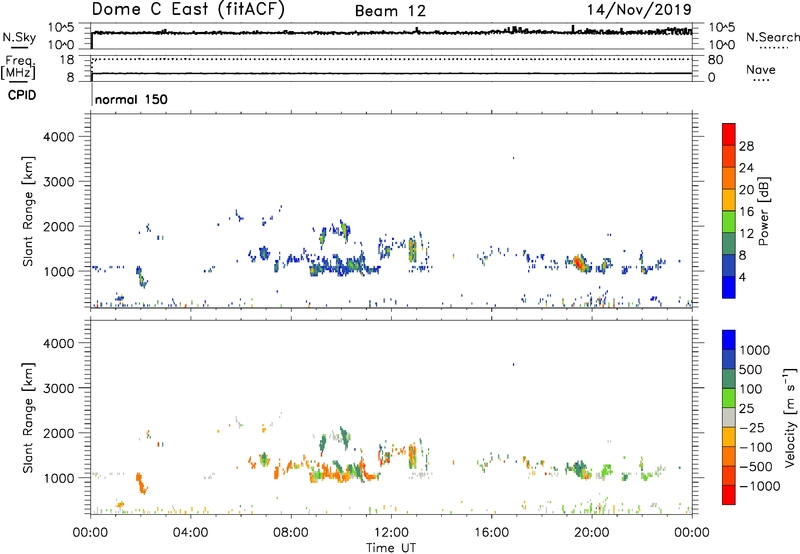Click the '25' velocity colorbar tick value
This screenshot has height=554, width=800.
(746, 409)
